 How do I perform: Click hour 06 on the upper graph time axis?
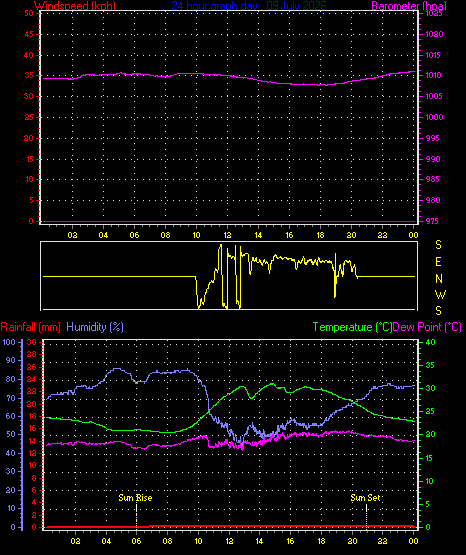click(x=134, y=235)
